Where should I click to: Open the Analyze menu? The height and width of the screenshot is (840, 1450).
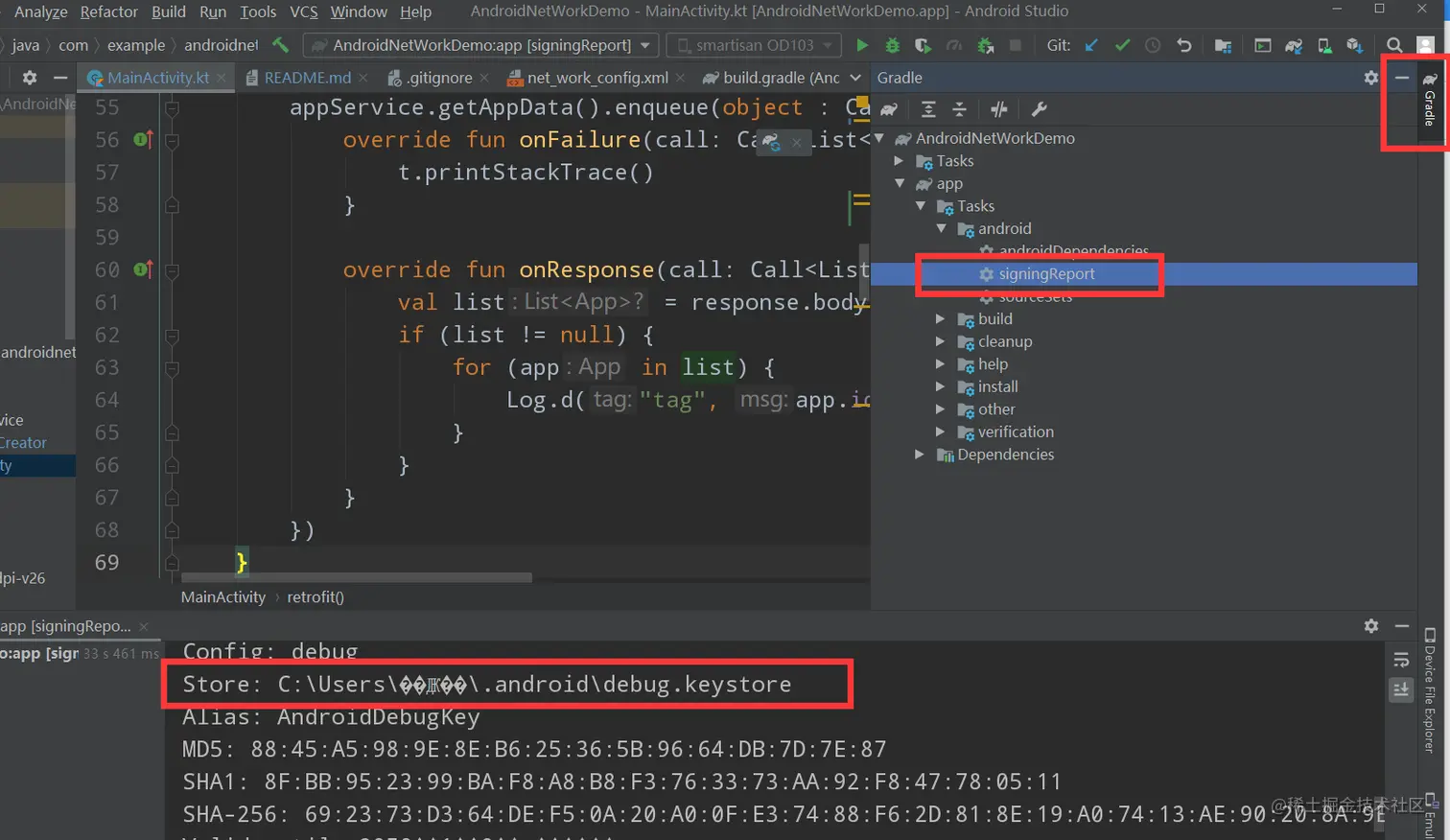click(40, 12)
